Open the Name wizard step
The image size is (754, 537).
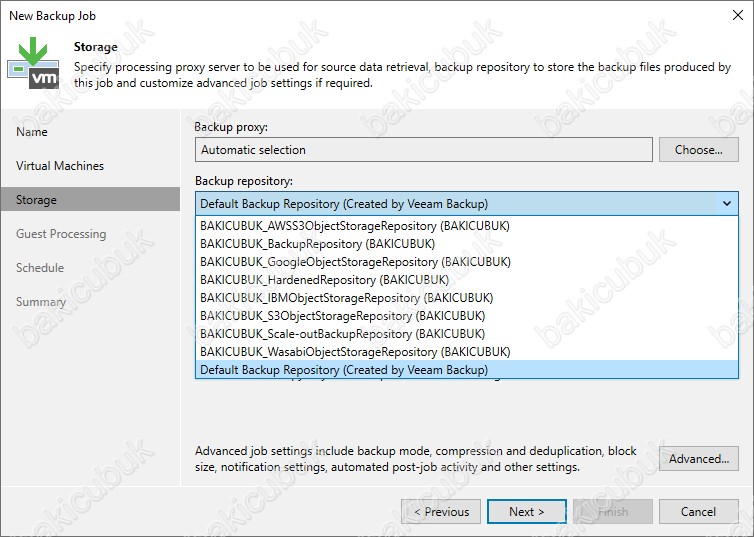click(32, 132)
